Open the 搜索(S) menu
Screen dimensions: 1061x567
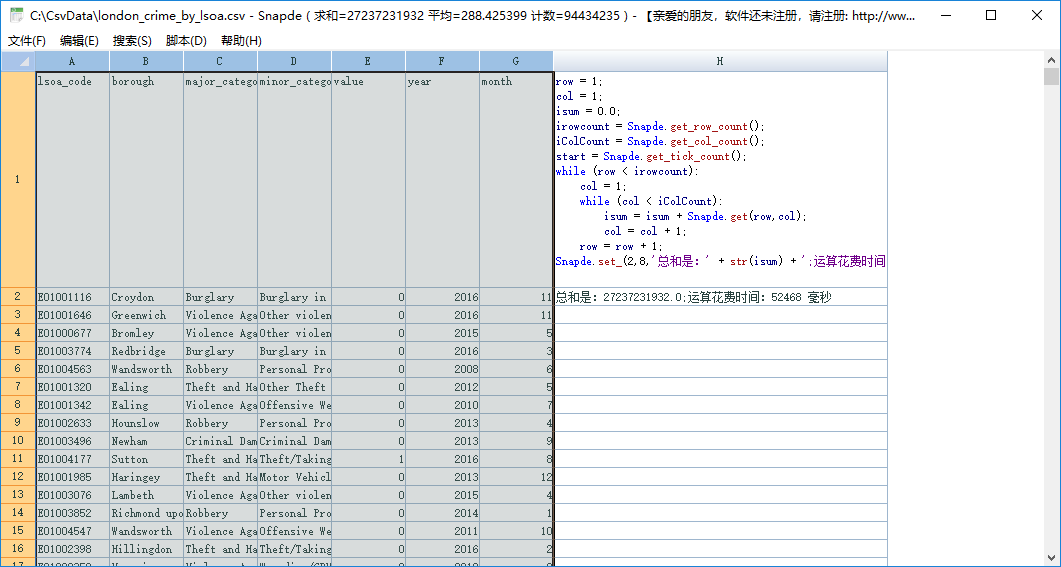coord(132,41)
